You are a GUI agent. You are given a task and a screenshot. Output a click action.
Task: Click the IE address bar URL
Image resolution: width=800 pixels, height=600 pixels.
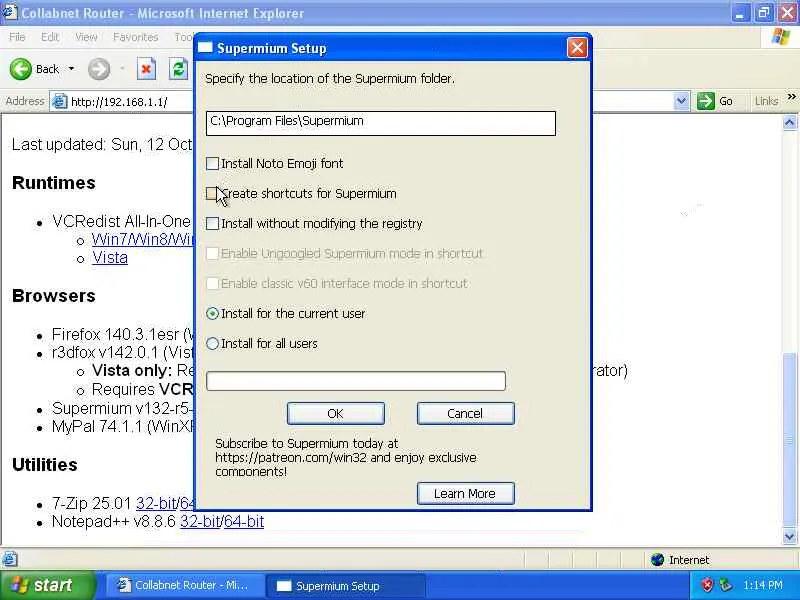click(119, 102)
